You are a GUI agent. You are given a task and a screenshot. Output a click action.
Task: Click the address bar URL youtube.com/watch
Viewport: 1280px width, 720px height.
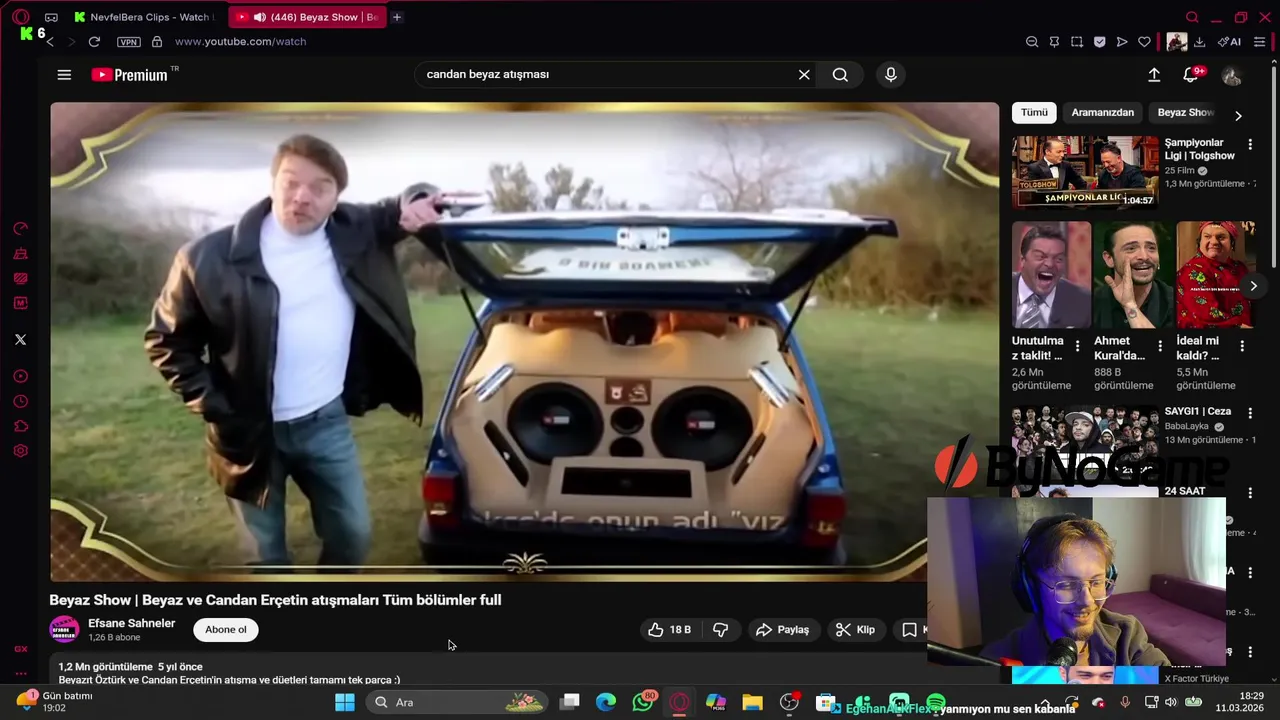[x=240, y=42]
